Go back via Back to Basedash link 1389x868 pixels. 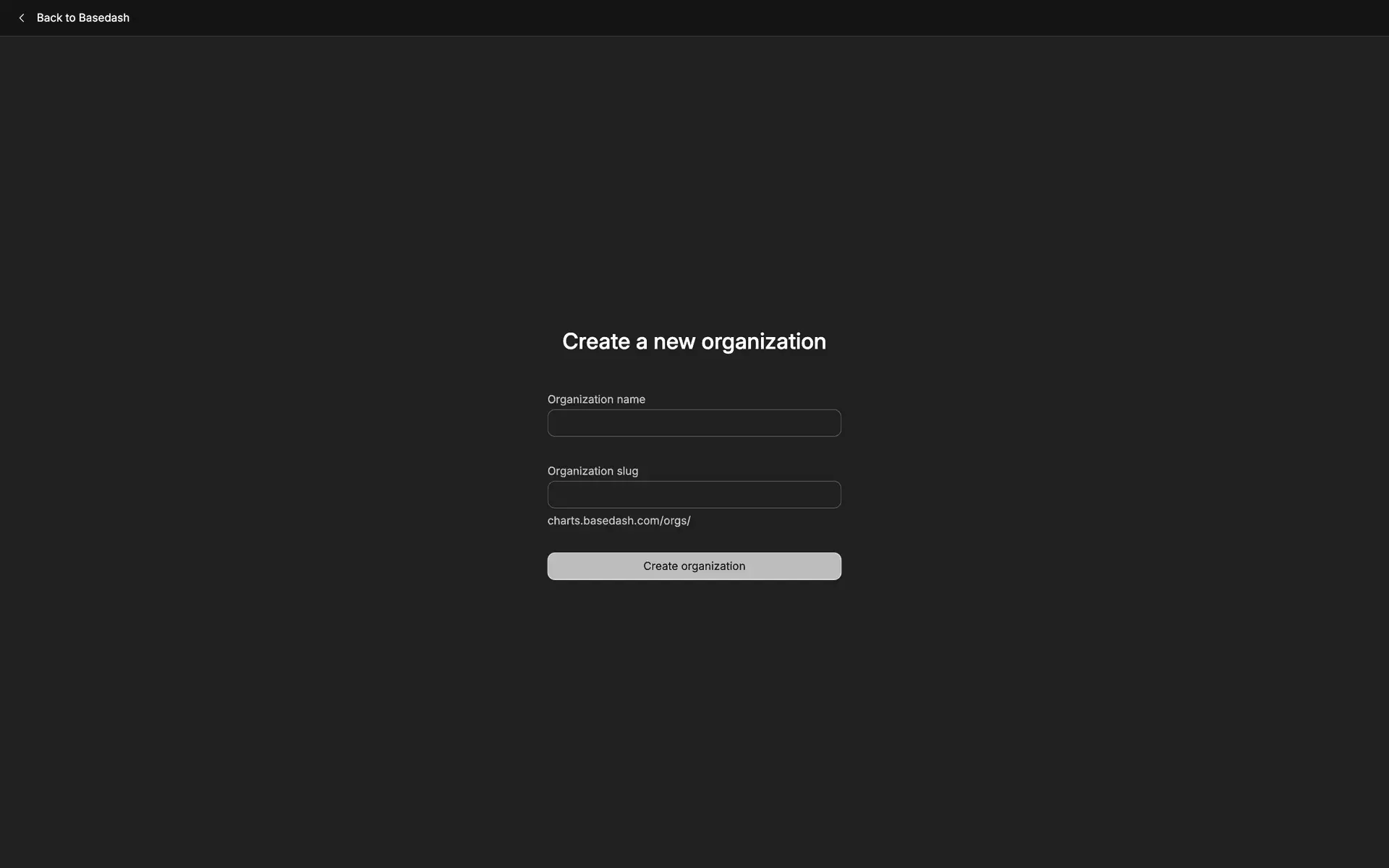82,18
